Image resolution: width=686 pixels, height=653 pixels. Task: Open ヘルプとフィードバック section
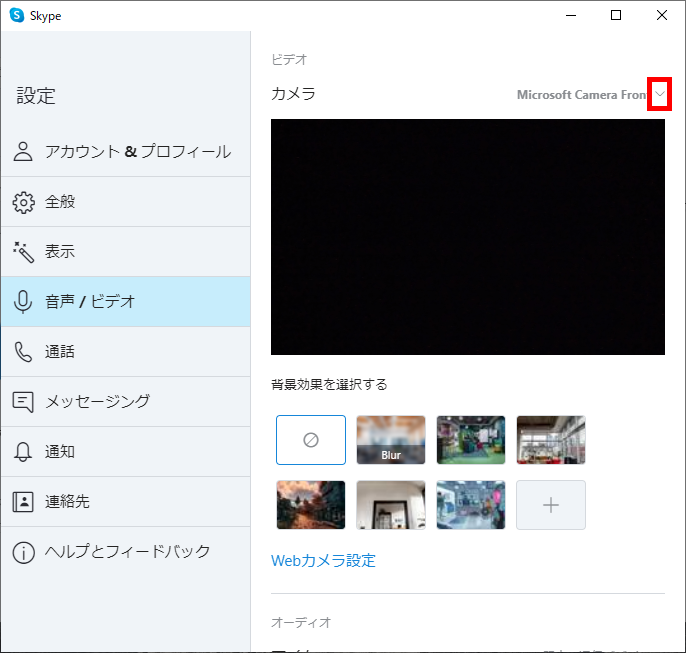(126, 552)
